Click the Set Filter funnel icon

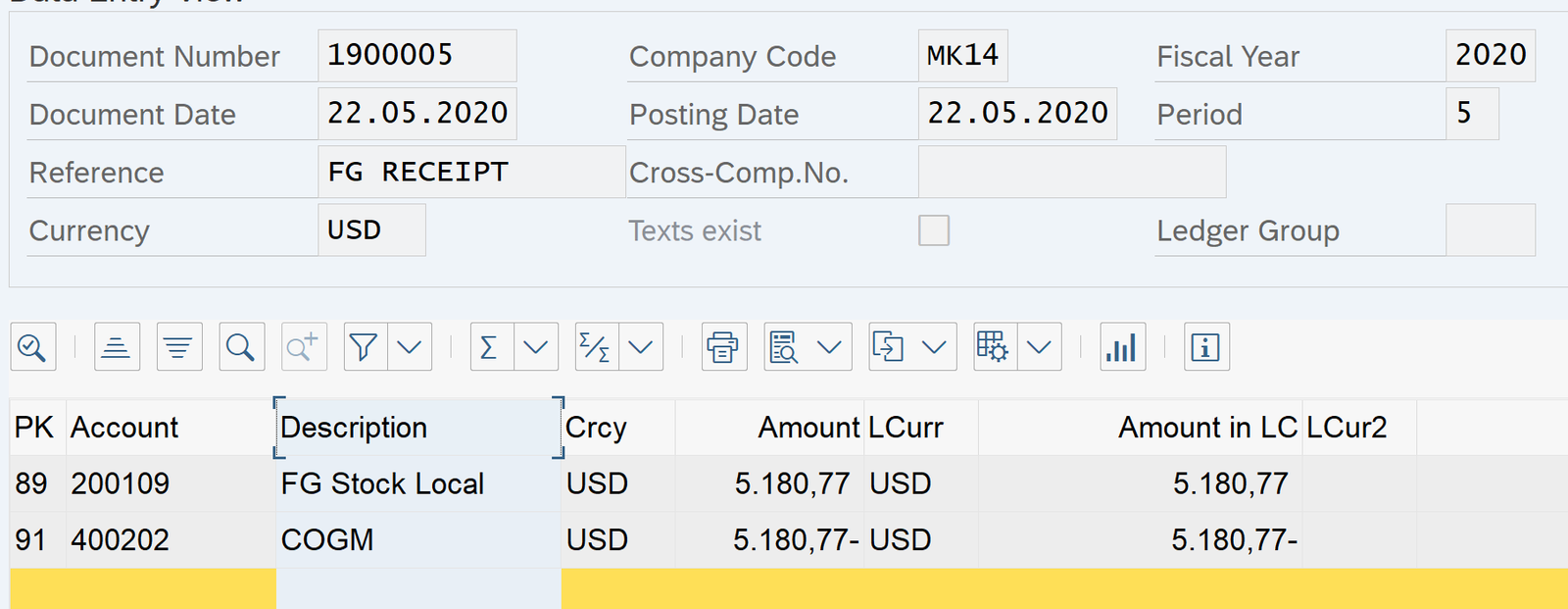(365, 347)
